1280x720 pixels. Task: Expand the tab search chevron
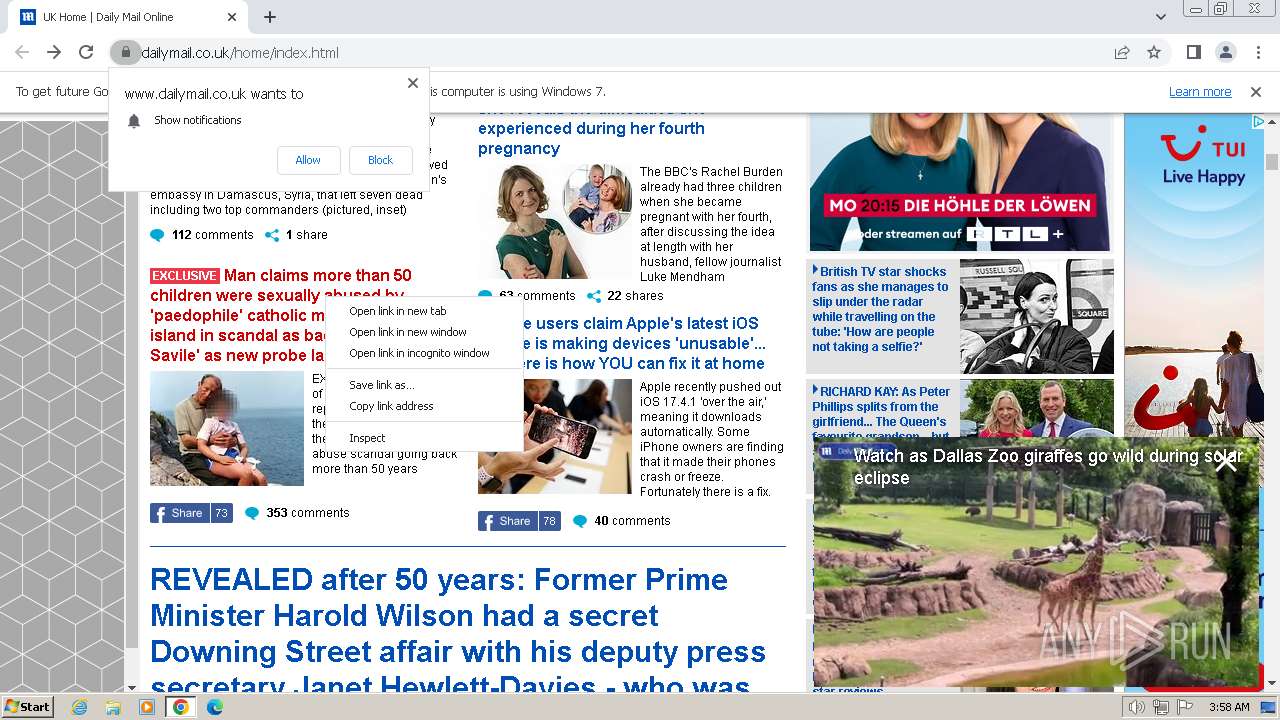click(1160, 17)
